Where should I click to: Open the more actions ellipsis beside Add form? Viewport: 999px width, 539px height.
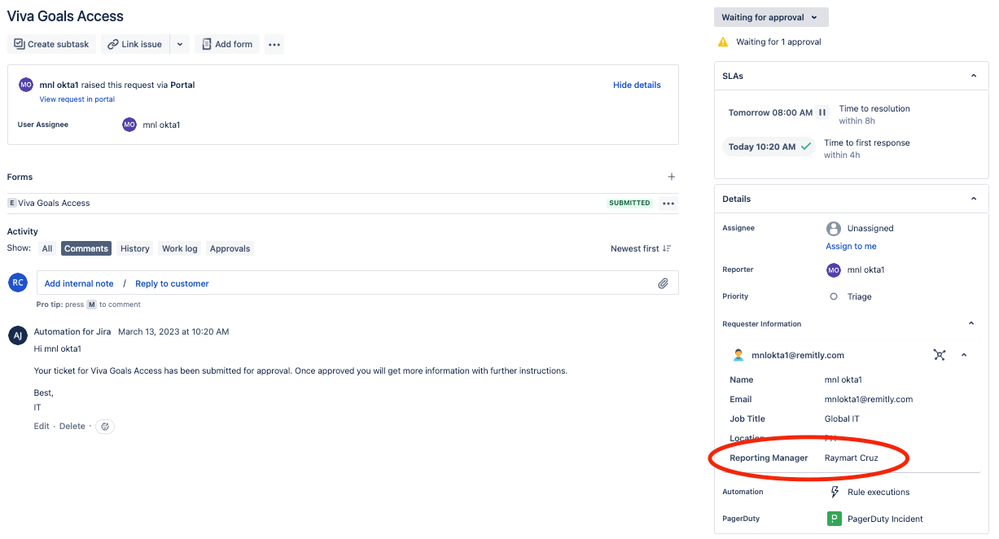[x=274, y=45]
